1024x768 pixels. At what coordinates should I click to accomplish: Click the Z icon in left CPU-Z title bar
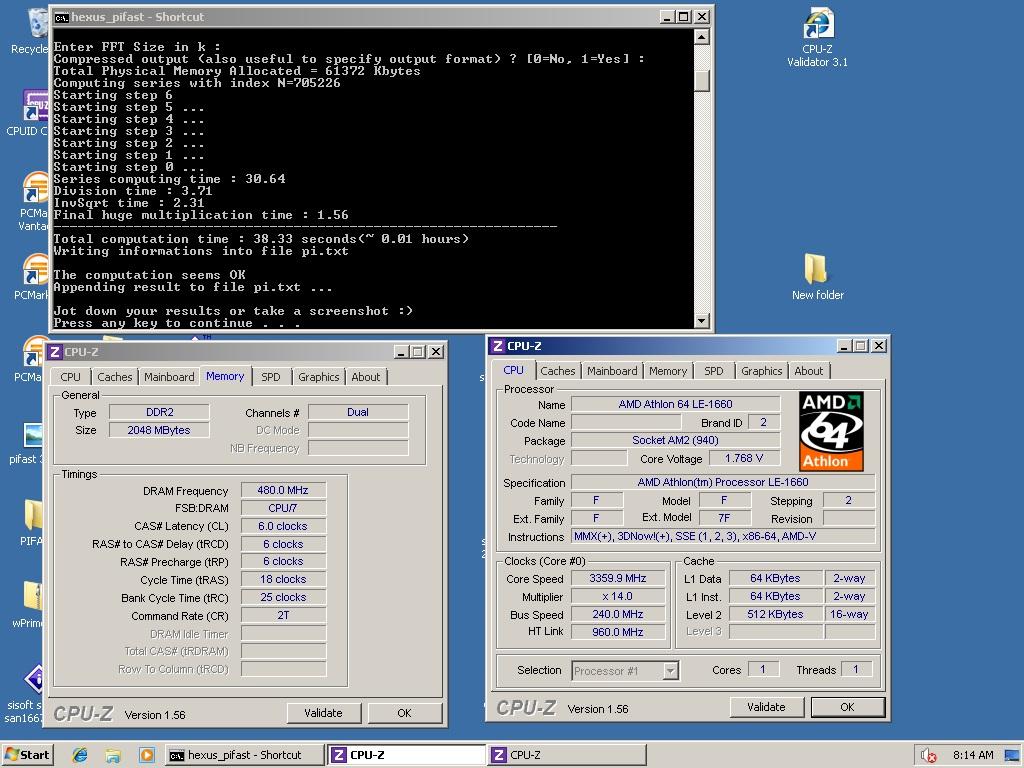55,352
